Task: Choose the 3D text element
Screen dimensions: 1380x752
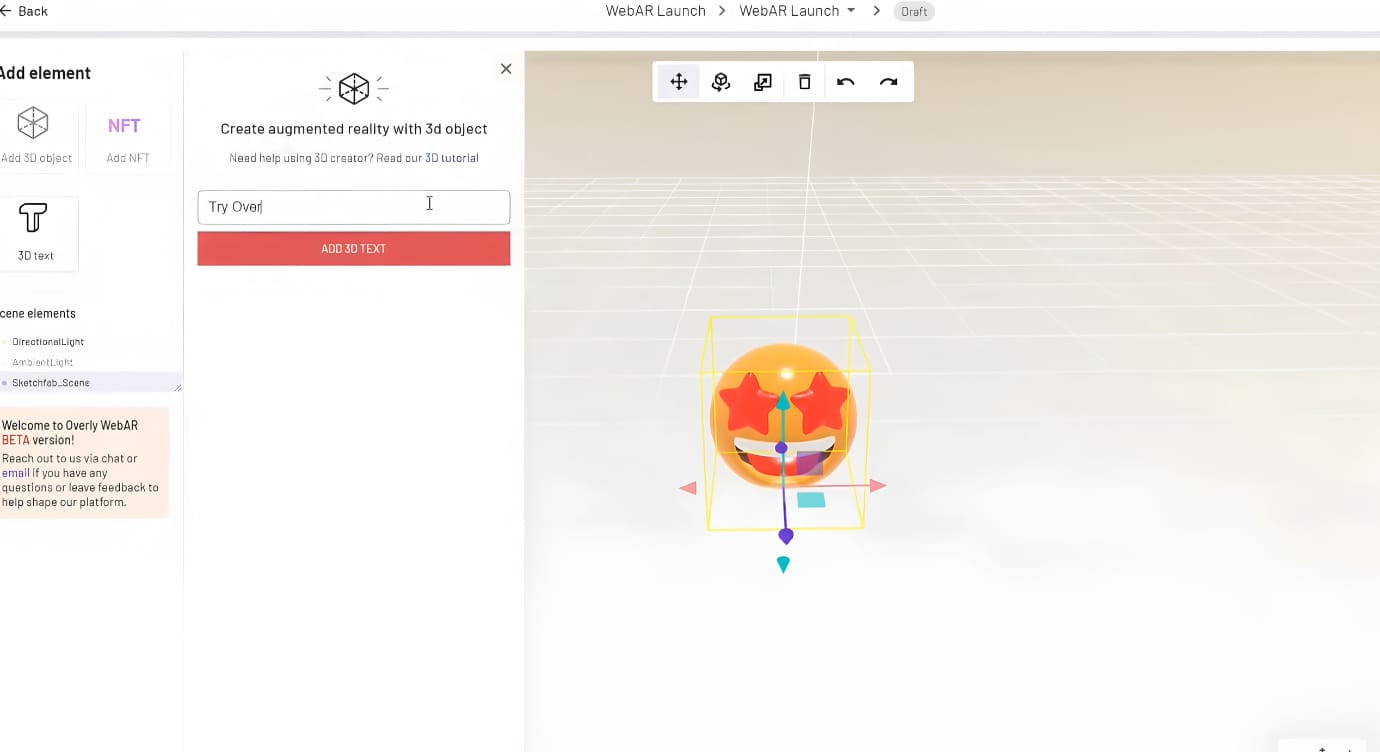Action: pos(35,232)
